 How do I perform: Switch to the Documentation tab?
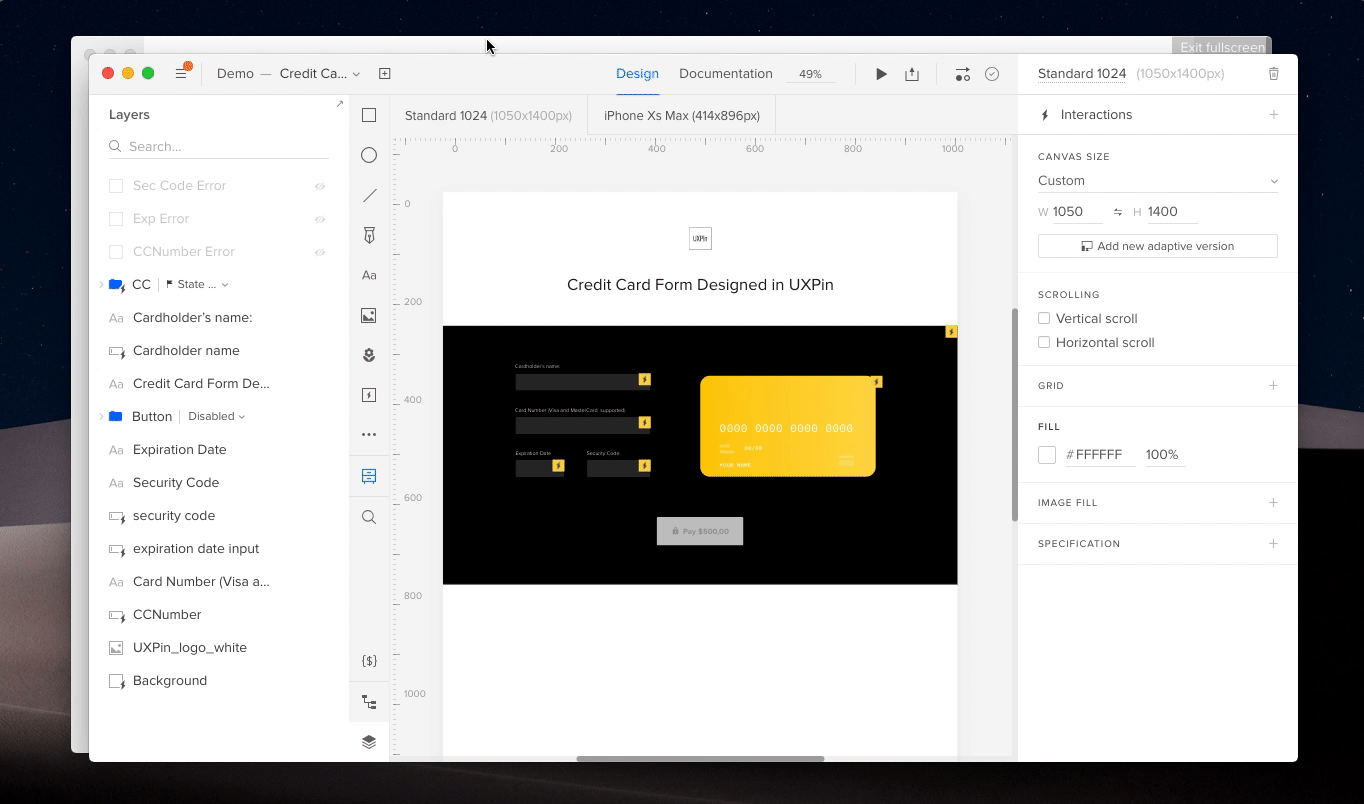(726, 74)
